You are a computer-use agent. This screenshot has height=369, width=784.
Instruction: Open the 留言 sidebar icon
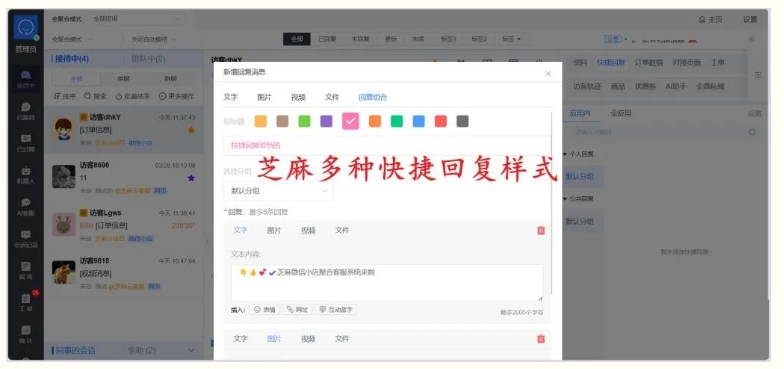[26, 270]
